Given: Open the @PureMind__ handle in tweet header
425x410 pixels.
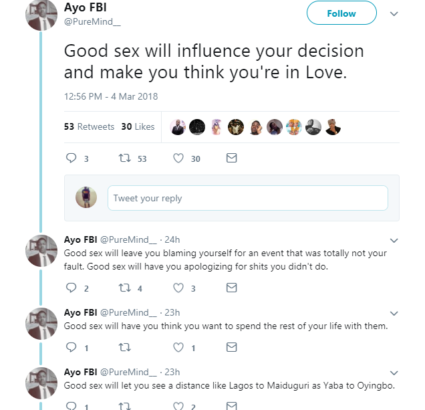Looking at the screenshot, I should pyautogui.click(x=92, y=22).
